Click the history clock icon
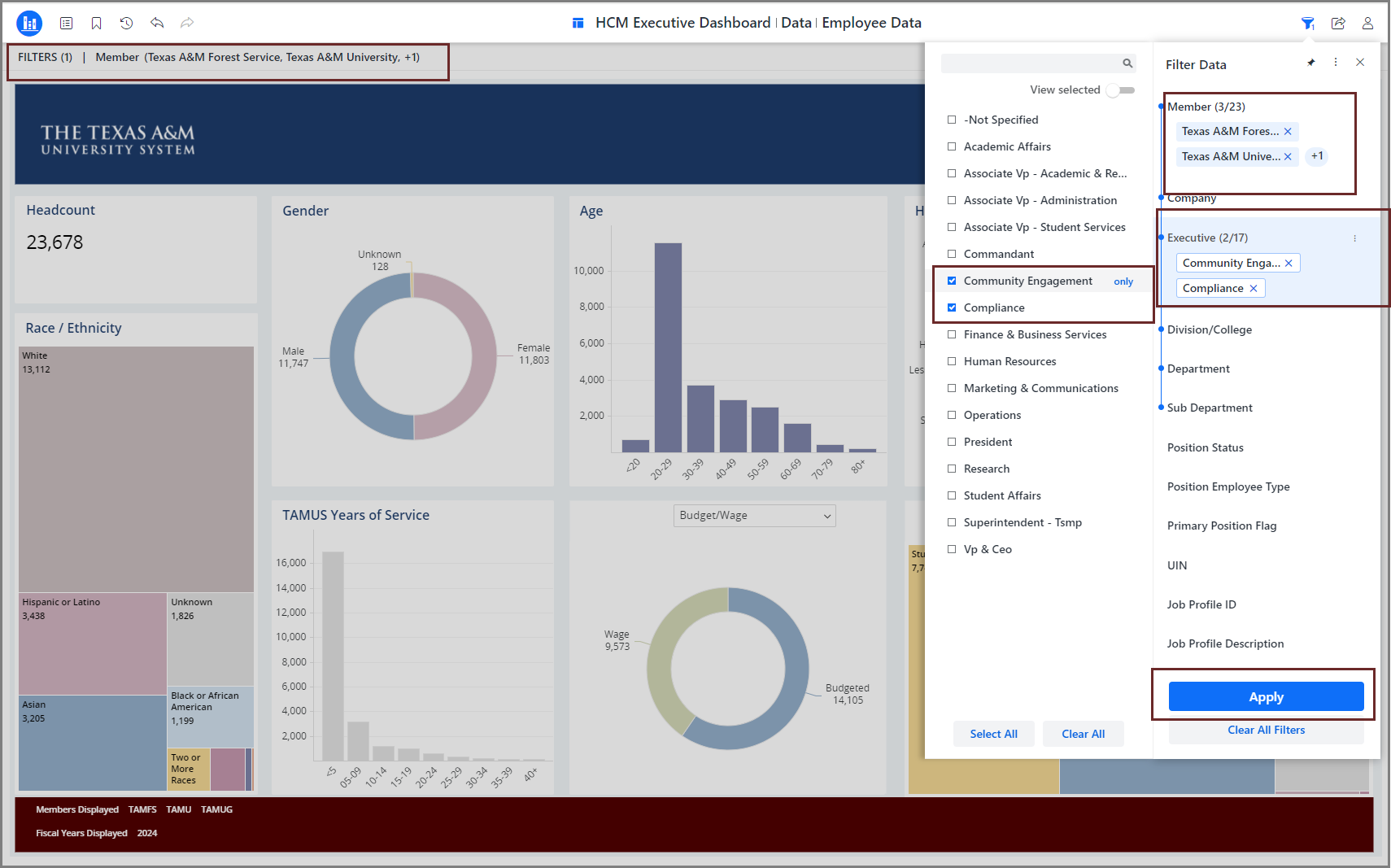The width and height of the screenshot is (1391, 868). [x=126, y=23]
